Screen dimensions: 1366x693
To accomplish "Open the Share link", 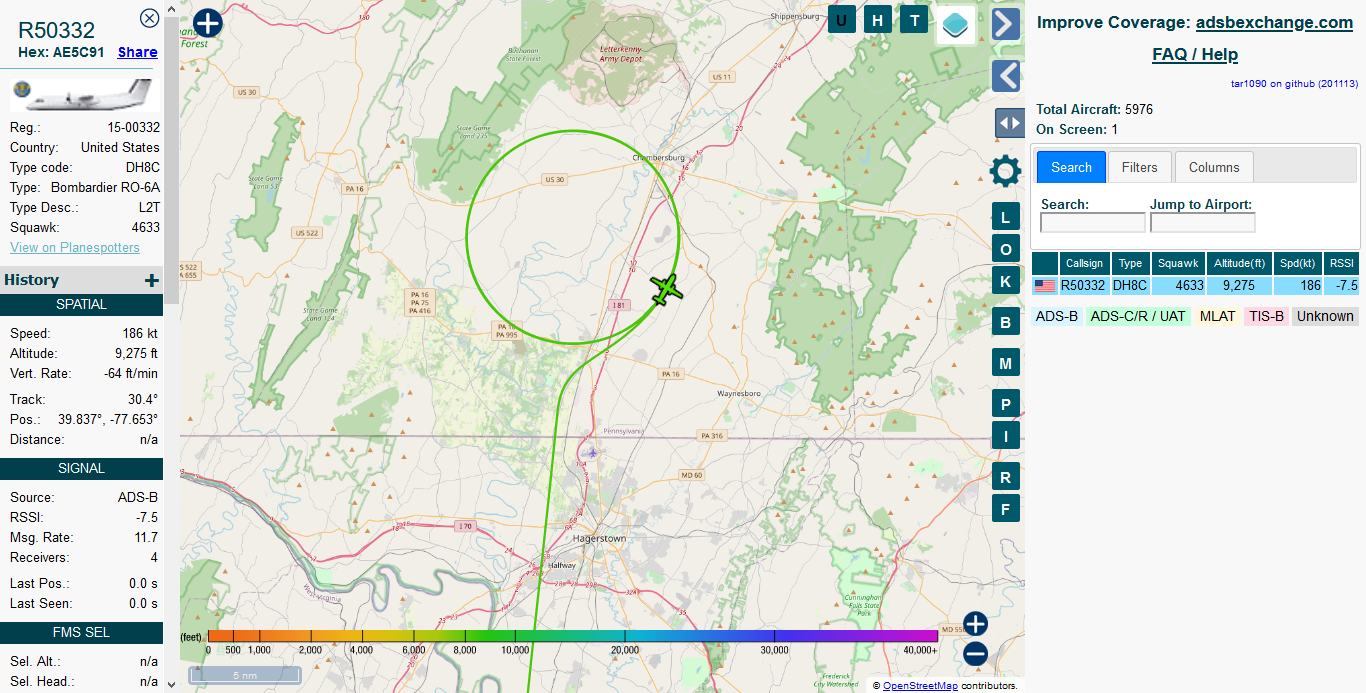I will click(x=137, y=52).
